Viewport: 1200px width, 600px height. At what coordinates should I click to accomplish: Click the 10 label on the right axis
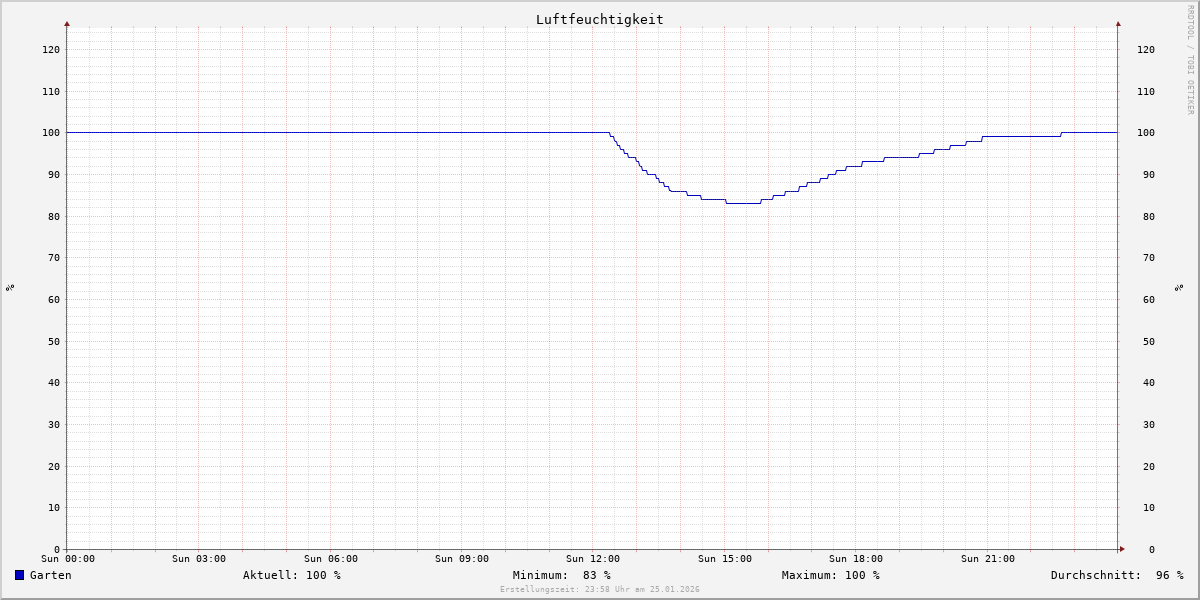[1149, 507]
